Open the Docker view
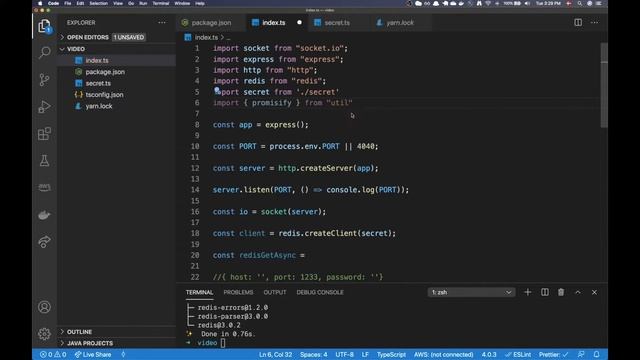 tap(44, 215)
